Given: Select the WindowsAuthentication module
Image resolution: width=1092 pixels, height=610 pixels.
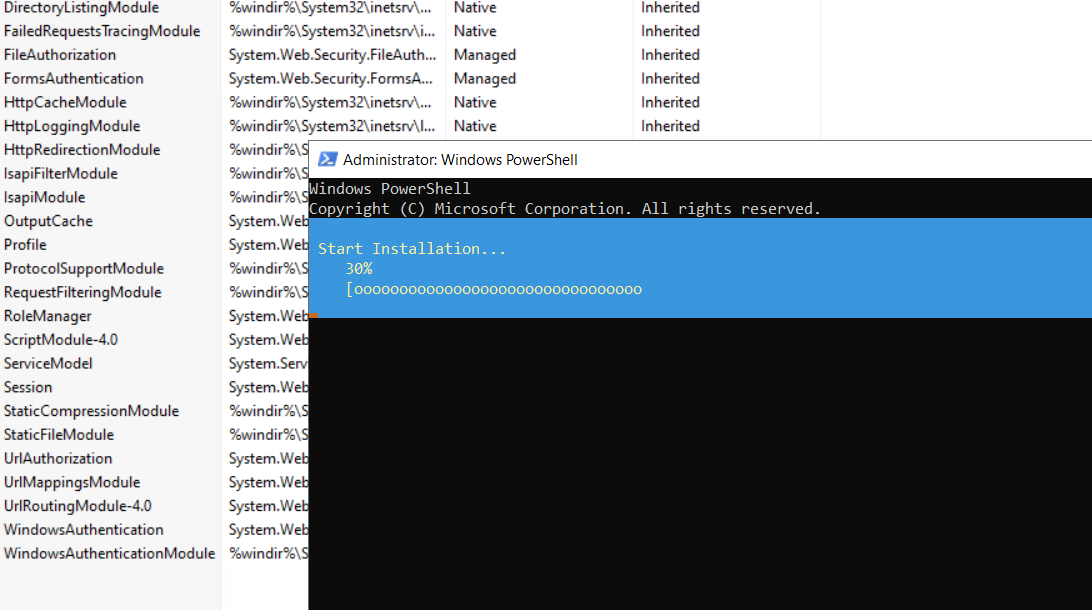Looking at the screenshot, I should click(x=84, y=529).
